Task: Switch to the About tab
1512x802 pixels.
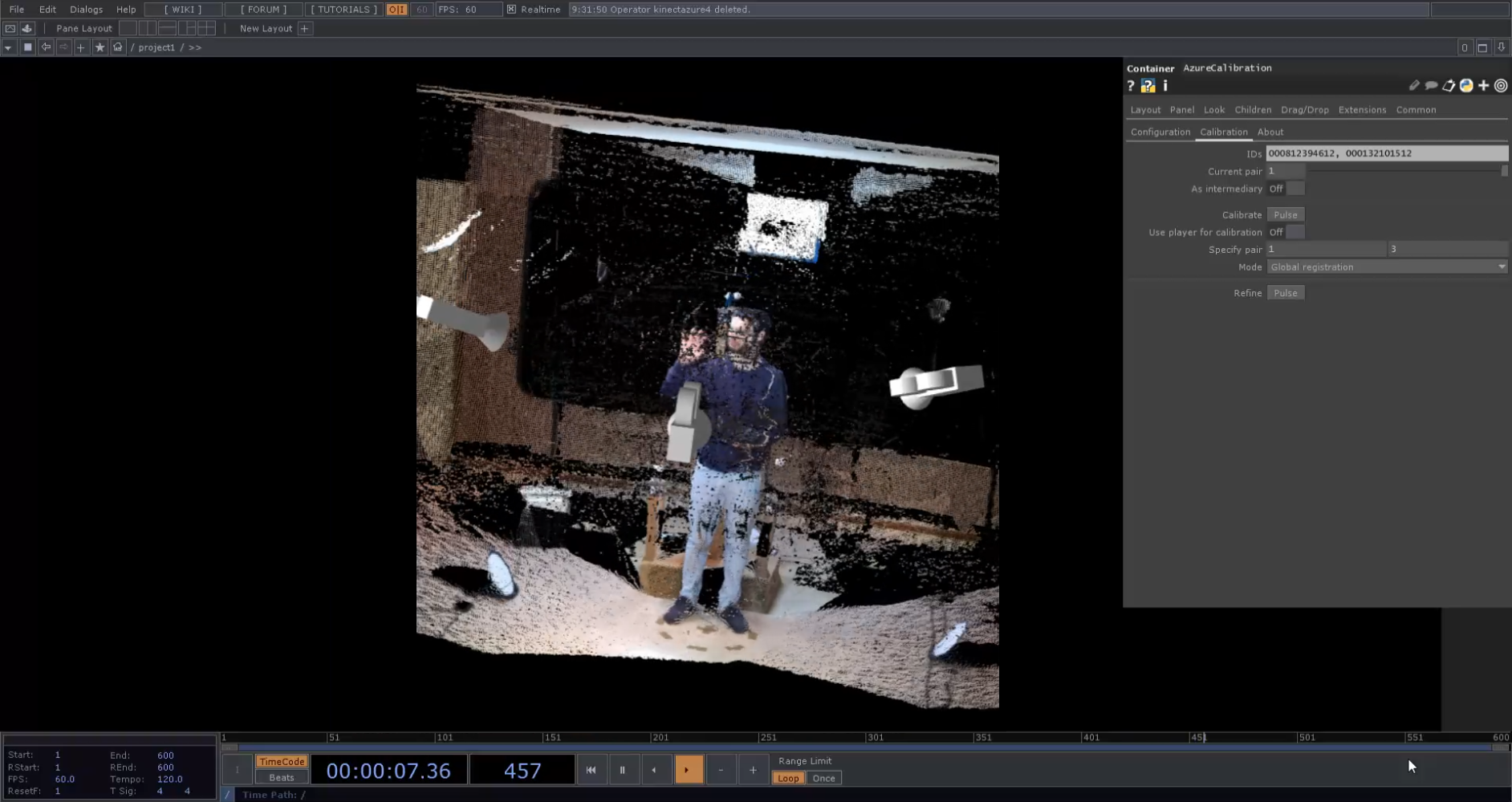Action: pos(1270,132)
